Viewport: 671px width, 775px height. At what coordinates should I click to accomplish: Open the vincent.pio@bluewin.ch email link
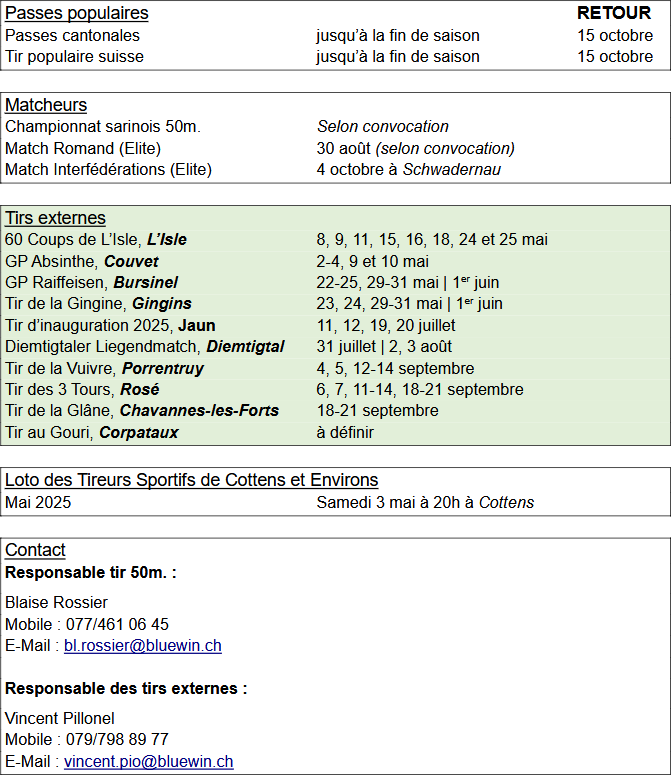[x=149, y=761]
